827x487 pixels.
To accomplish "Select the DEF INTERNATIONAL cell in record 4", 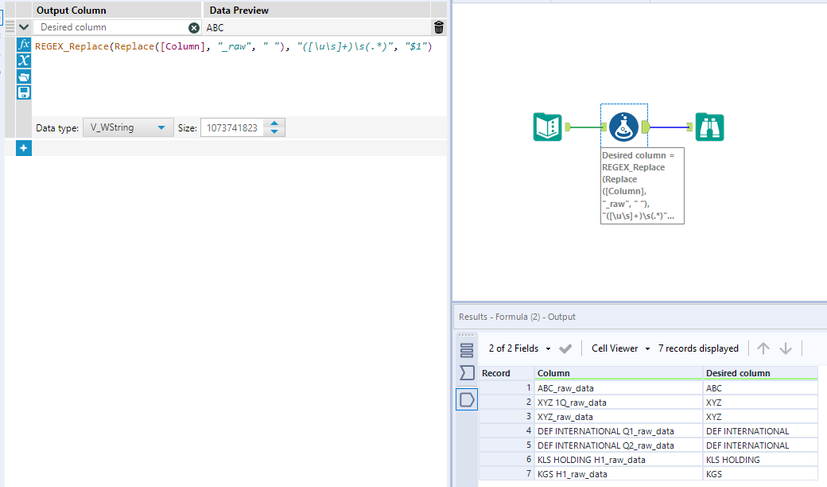I will (x=760, y=431).
